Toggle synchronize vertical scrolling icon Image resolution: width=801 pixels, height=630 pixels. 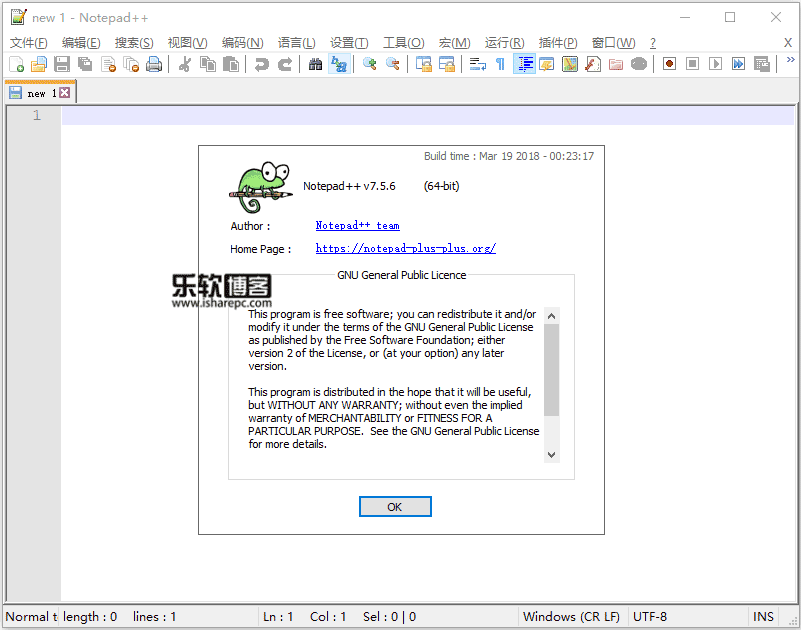[x=424, y=64]
